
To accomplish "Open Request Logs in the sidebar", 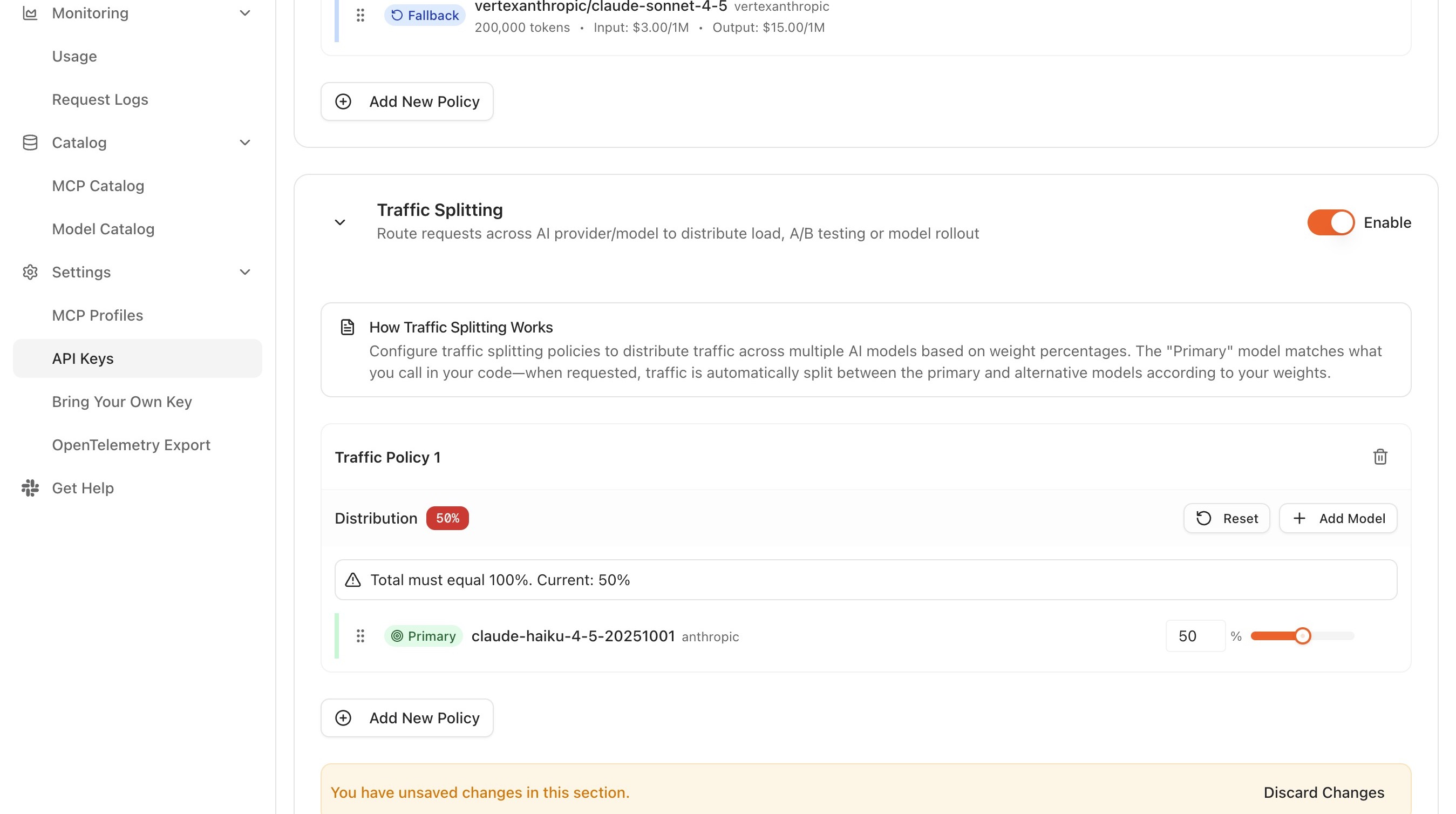I will 100,99.
